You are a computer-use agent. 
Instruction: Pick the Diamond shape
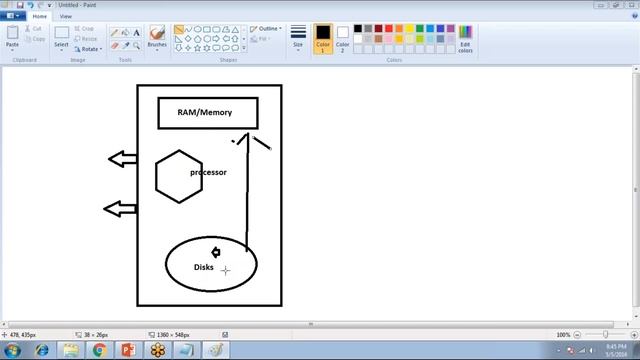[x=188, y=39]
